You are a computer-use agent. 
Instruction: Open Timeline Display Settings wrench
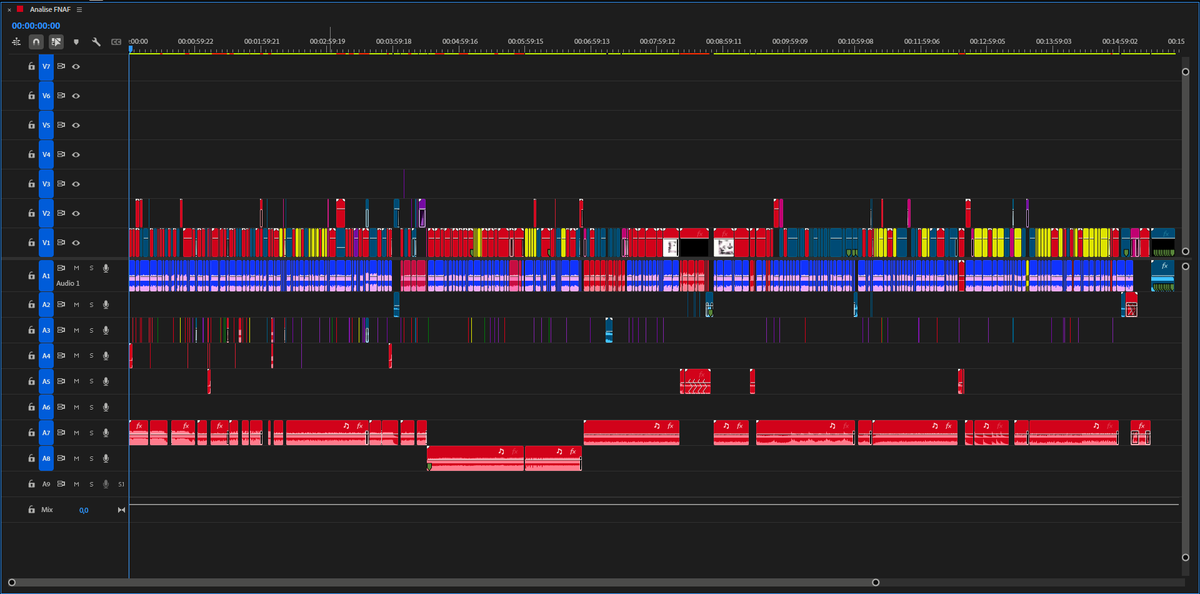point(96,42)
